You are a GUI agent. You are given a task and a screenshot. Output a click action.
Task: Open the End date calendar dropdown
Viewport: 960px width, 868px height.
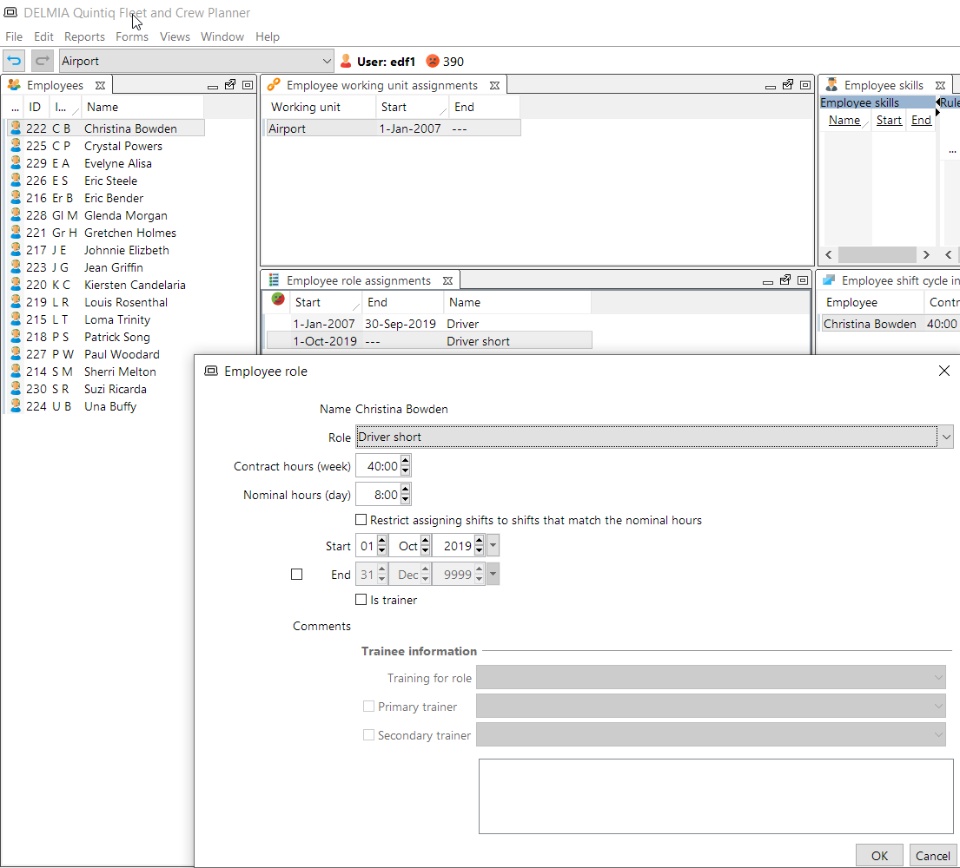coord(493,574)
